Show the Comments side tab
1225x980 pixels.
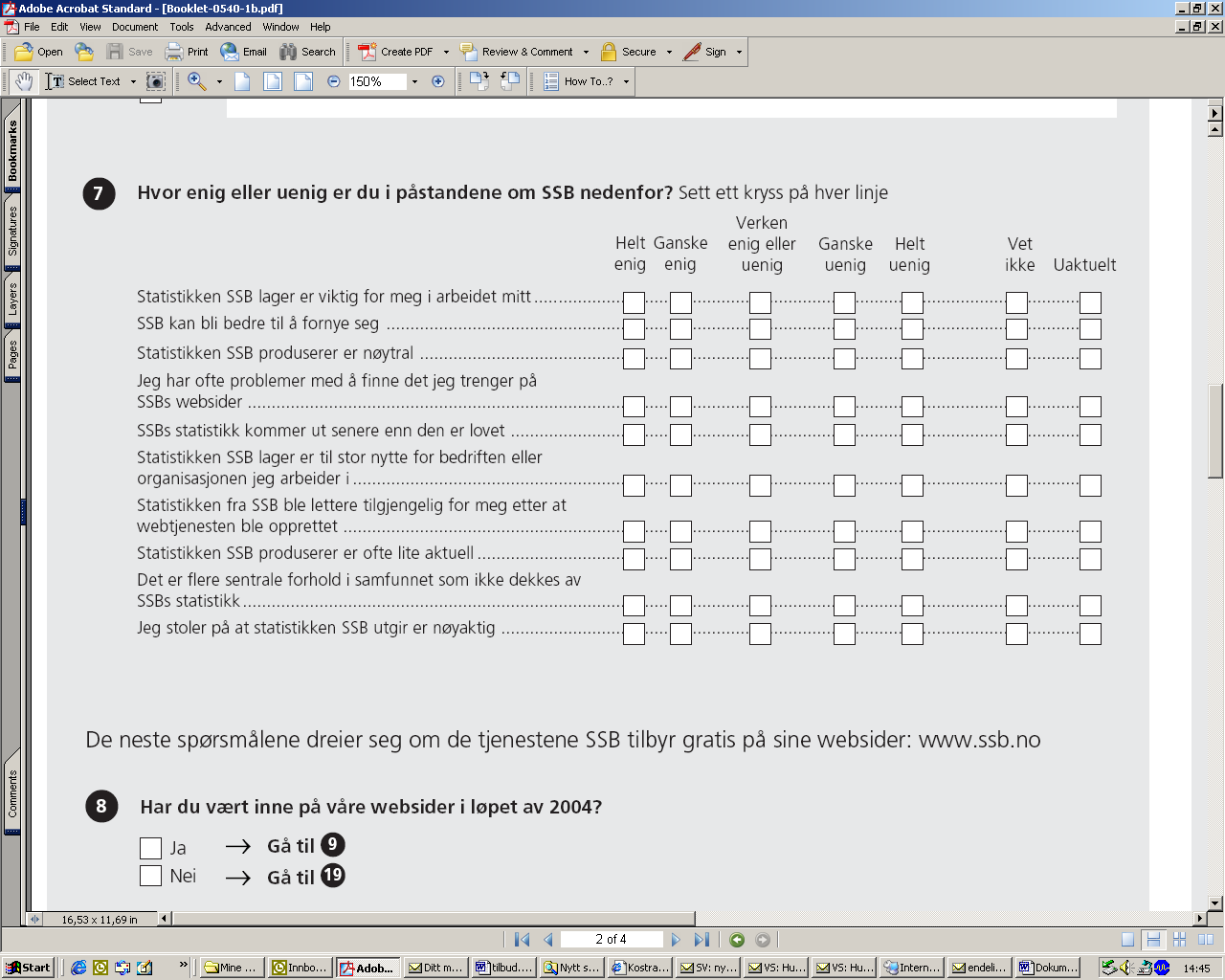point(12,794)
